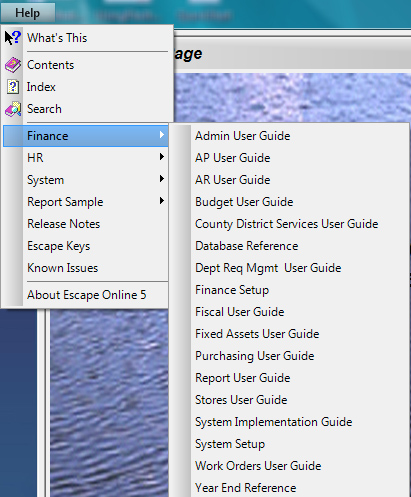The height and width of the screenshot is (497, 411).
Task: Open Dept Req Mgmt User Guide
Action: click(x=290, y=268)
